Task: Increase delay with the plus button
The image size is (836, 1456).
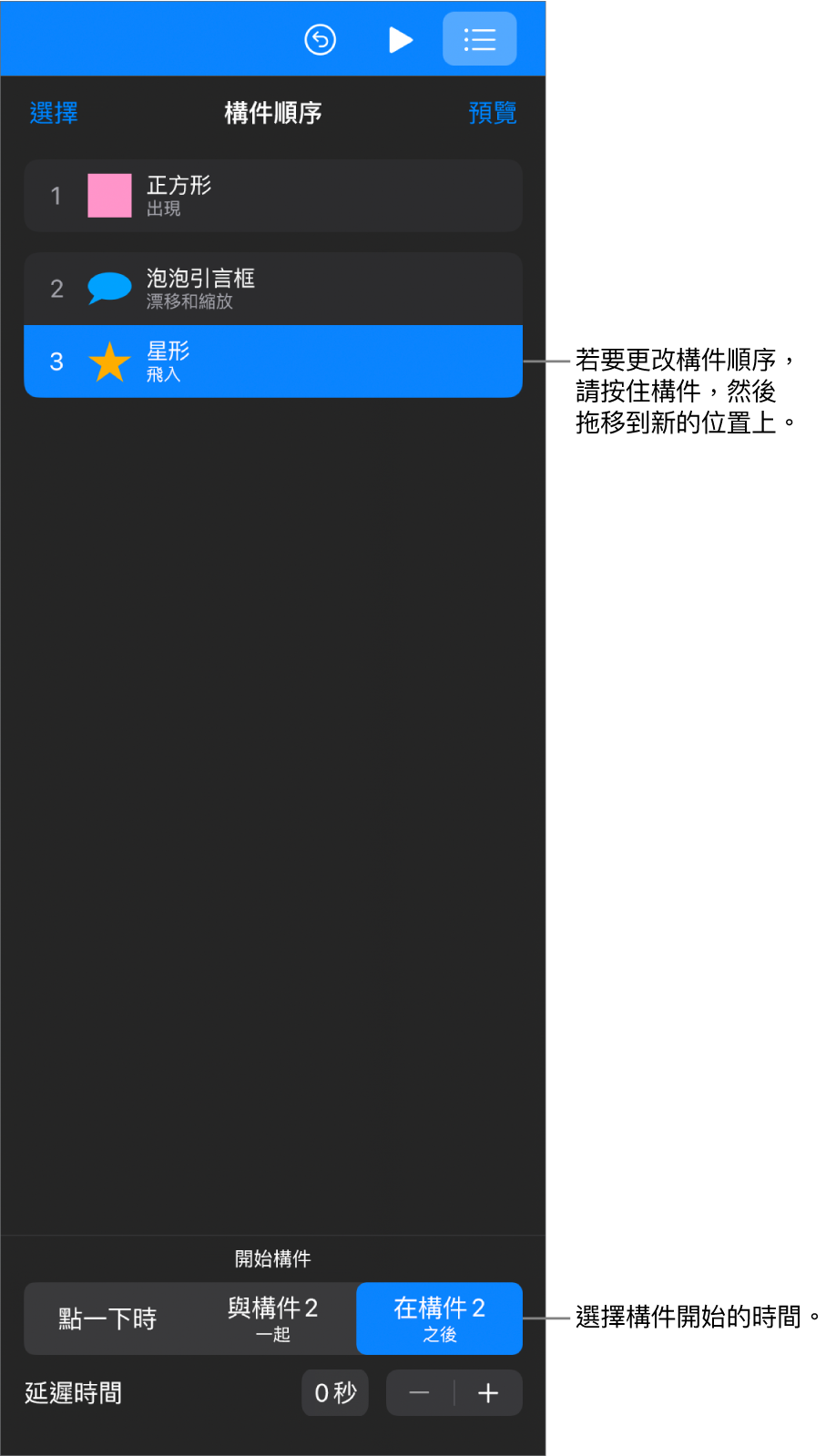Action: (488, 1392)
